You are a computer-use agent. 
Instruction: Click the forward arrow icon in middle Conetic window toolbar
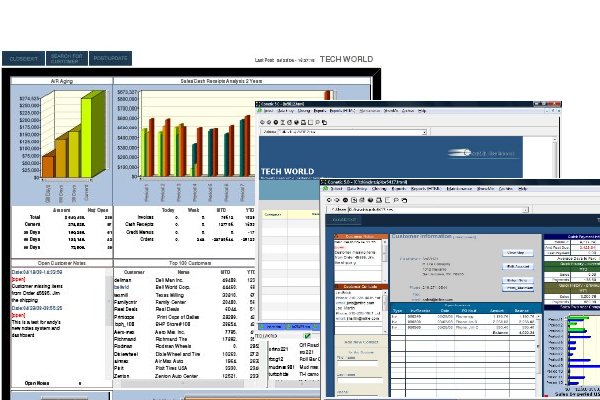tap(269, 122)
